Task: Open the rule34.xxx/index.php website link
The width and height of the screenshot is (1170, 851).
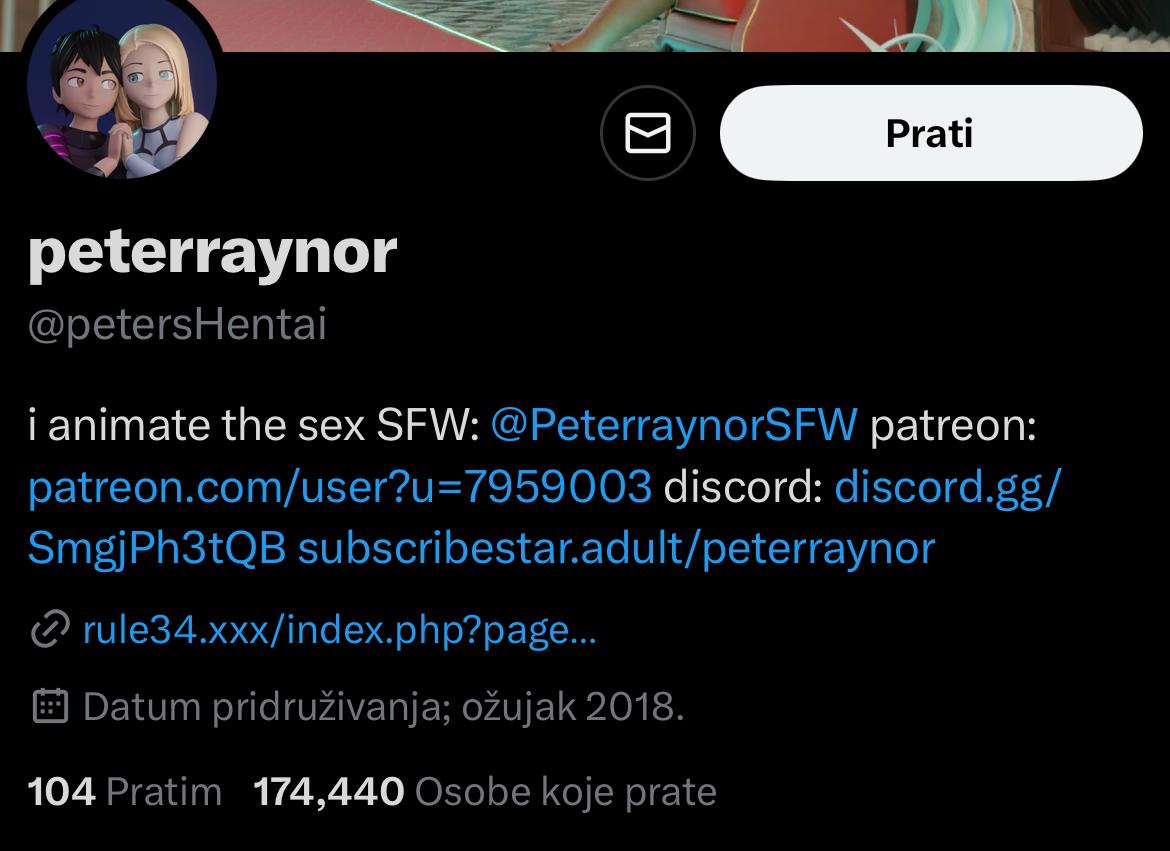Action: click(x=340, y=630)
